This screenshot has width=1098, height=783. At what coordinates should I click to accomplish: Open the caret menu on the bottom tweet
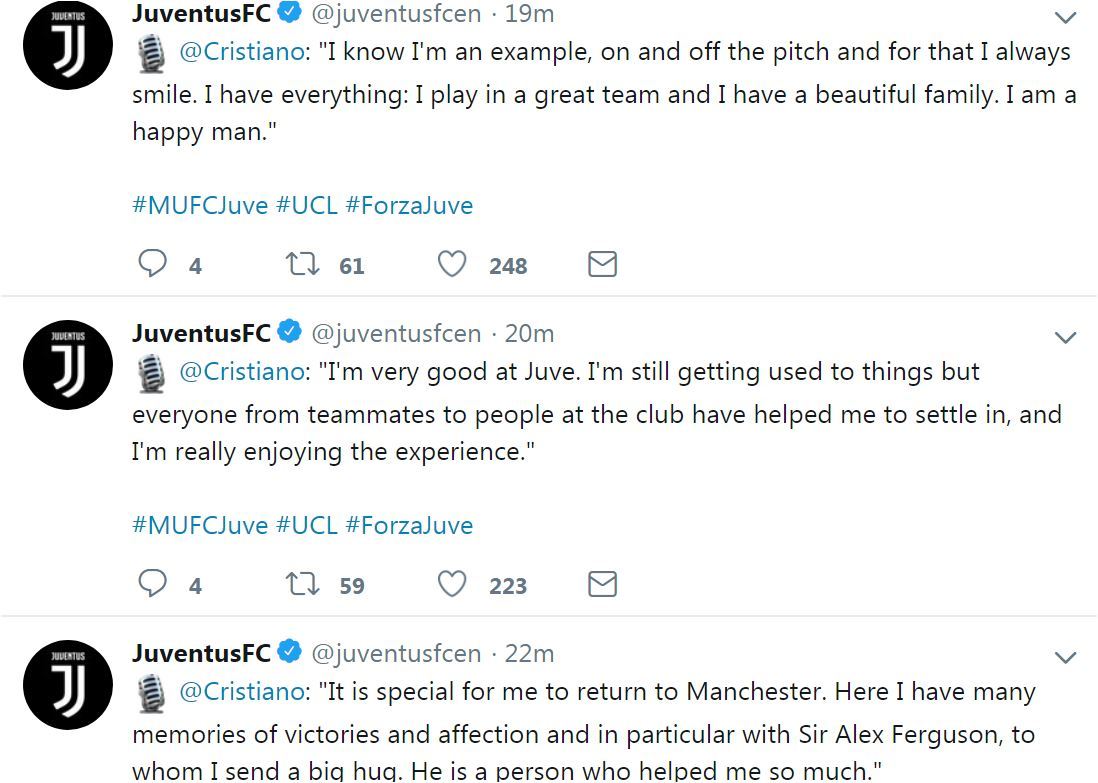(1065, 657)
